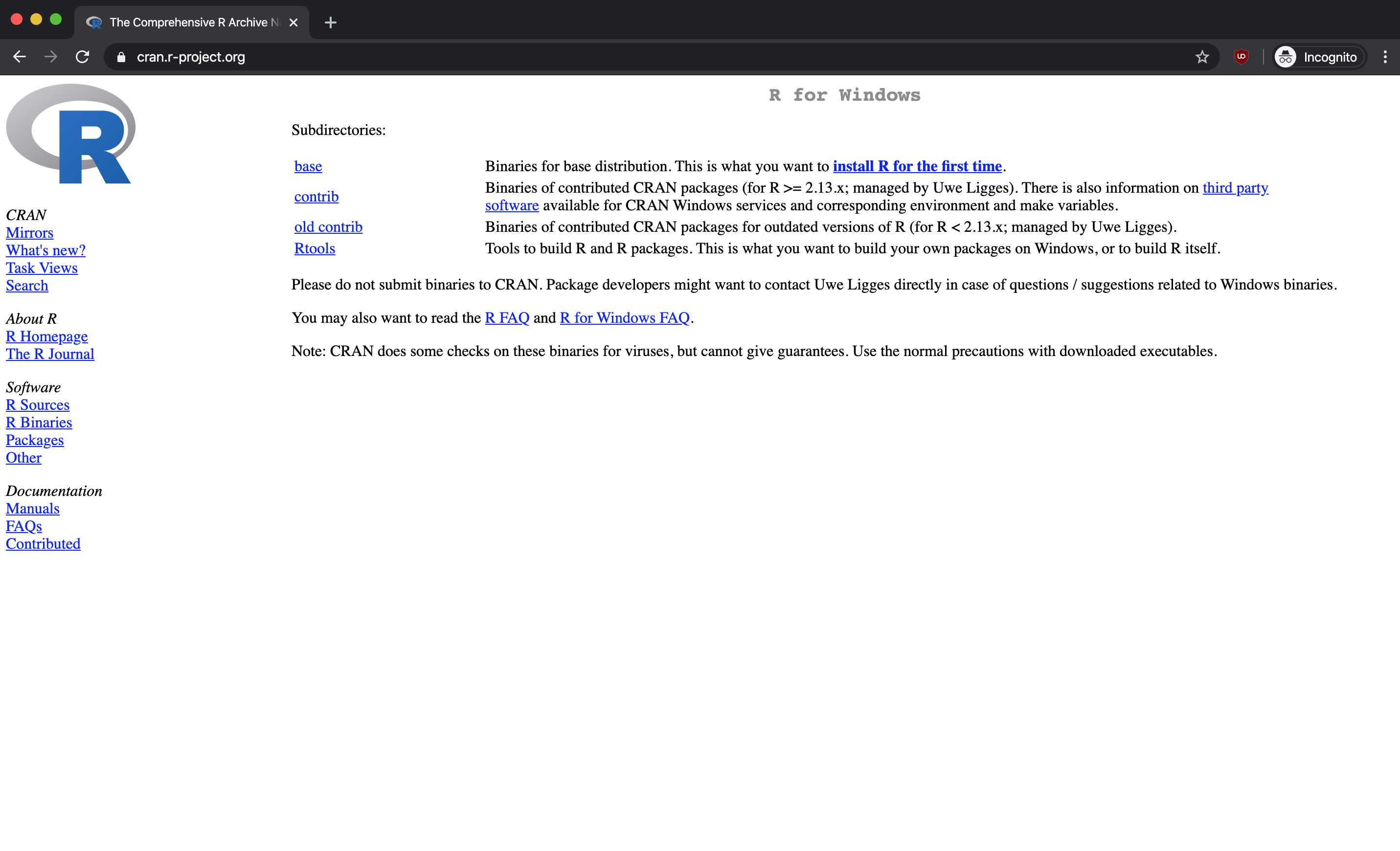Click the forward navigation arrow

point(50,57)
